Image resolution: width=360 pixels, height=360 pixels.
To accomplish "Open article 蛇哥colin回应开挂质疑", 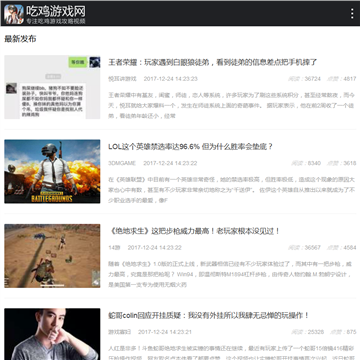I will pyautogui.click(x=209, y=315).
